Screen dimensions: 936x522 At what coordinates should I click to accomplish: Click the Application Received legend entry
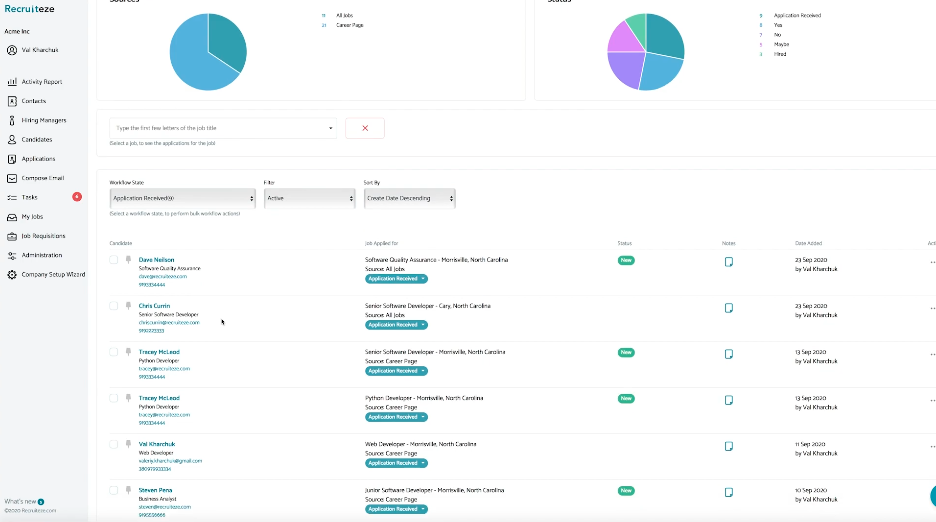[797, 16]
